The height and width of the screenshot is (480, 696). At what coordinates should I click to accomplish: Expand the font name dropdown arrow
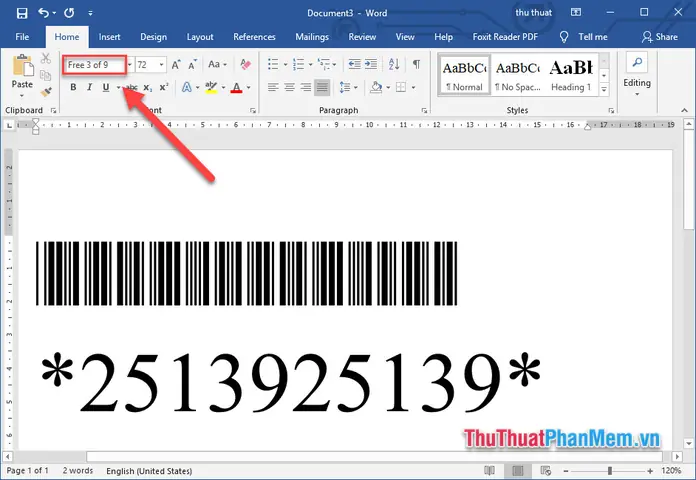click(130, 65)
